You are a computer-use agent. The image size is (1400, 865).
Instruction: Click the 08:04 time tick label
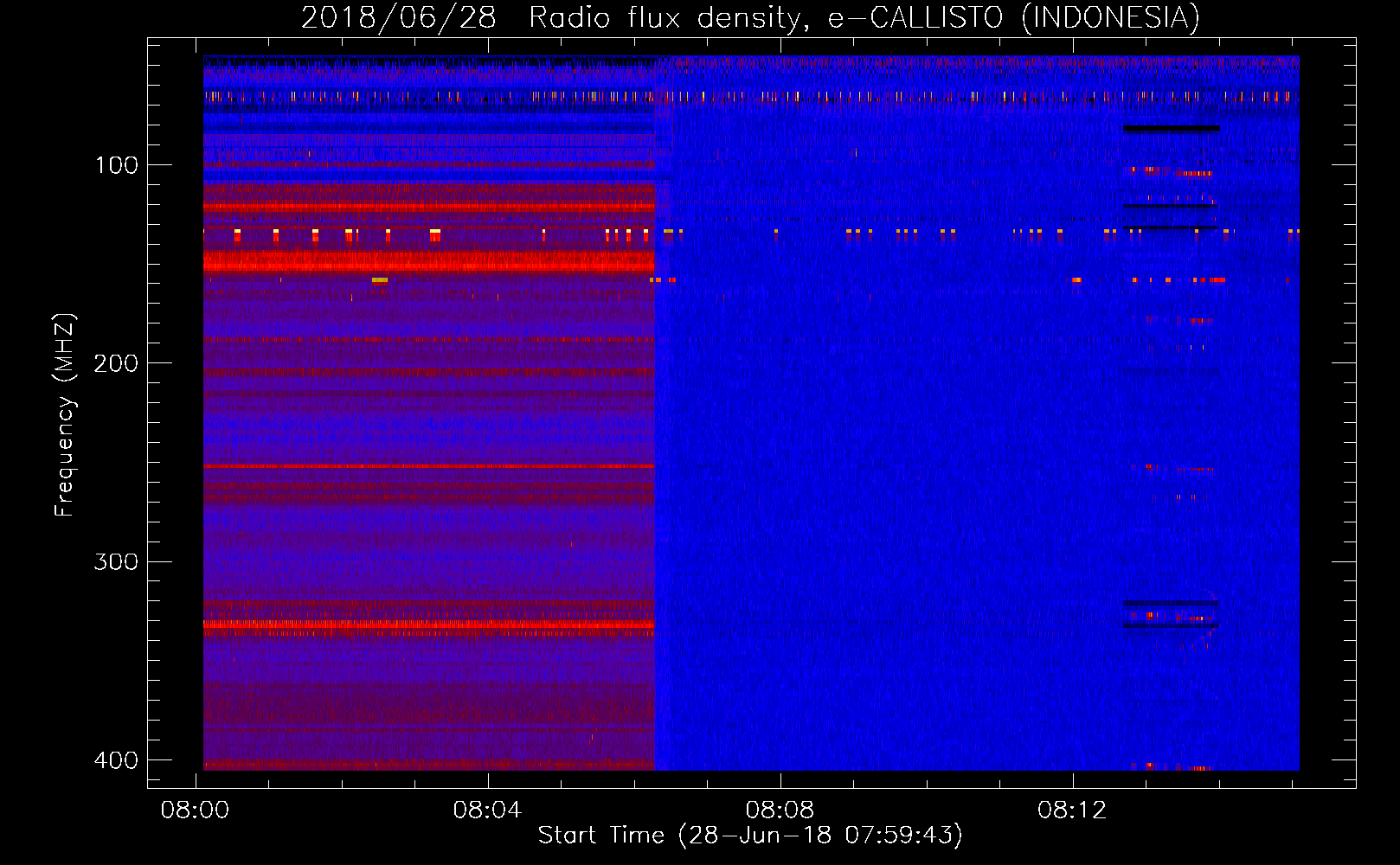[x=488, y=811]
